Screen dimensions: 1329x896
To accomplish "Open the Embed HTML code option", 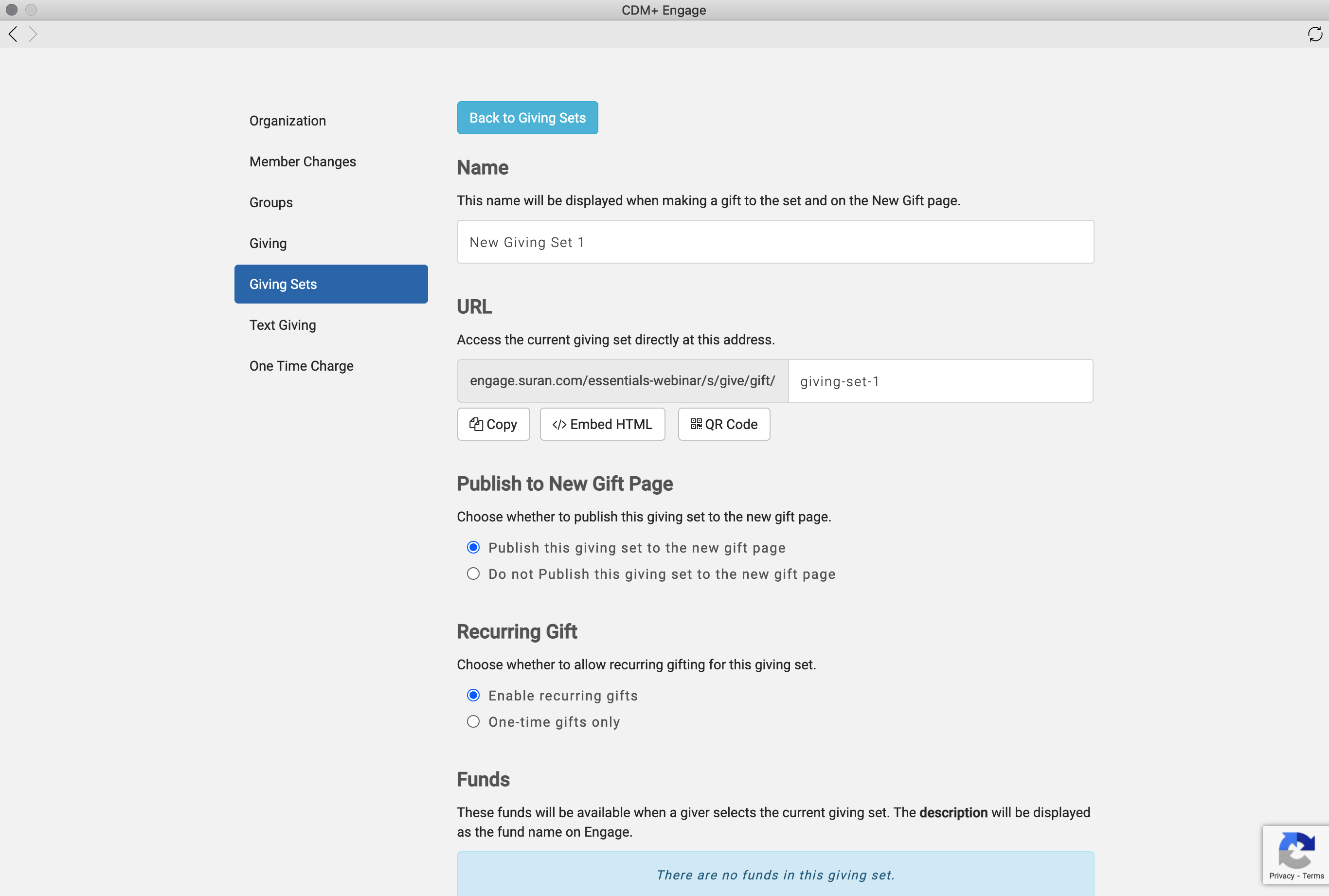I will coord(602,424).
